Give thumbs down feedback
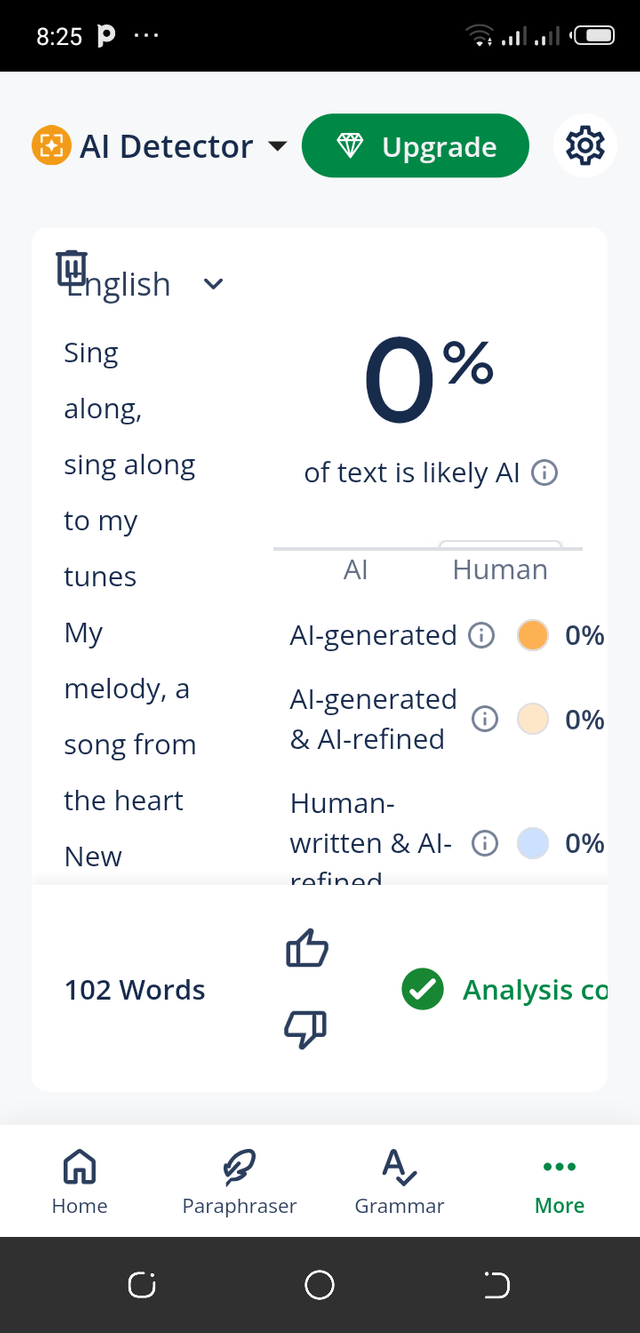640x1333 pixels. coord(306,1028)
